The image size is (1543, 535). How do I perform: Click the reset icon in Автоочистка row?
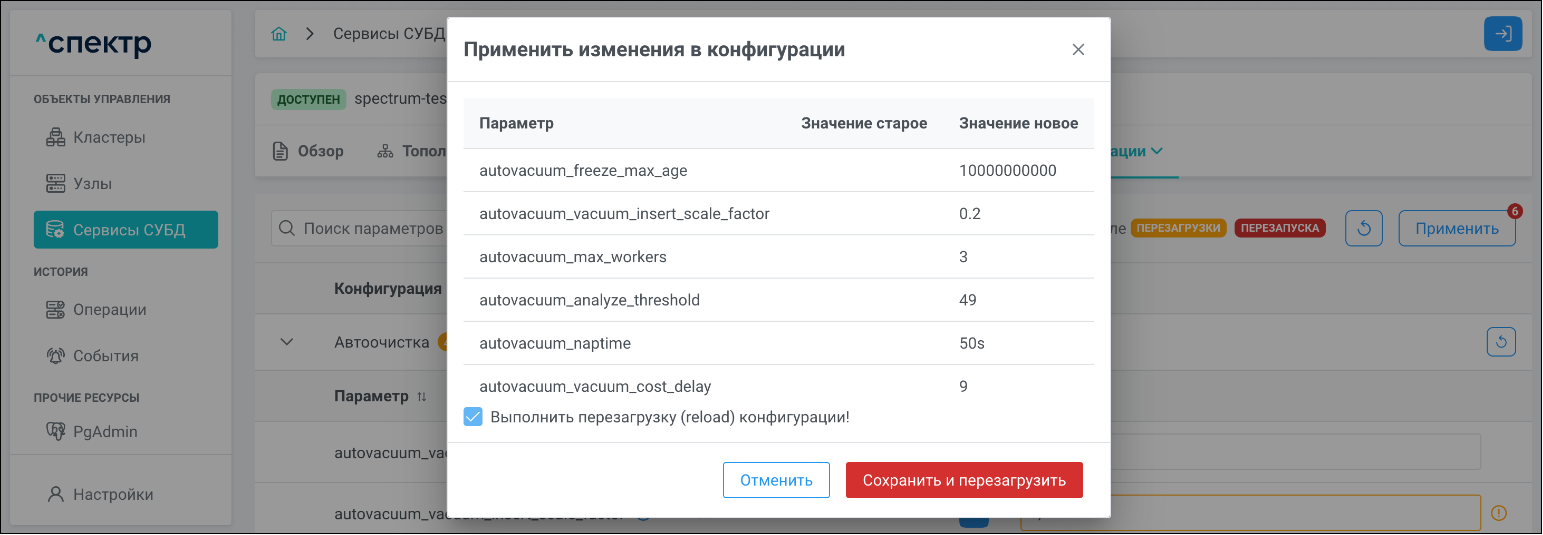tap(1501, 343)
